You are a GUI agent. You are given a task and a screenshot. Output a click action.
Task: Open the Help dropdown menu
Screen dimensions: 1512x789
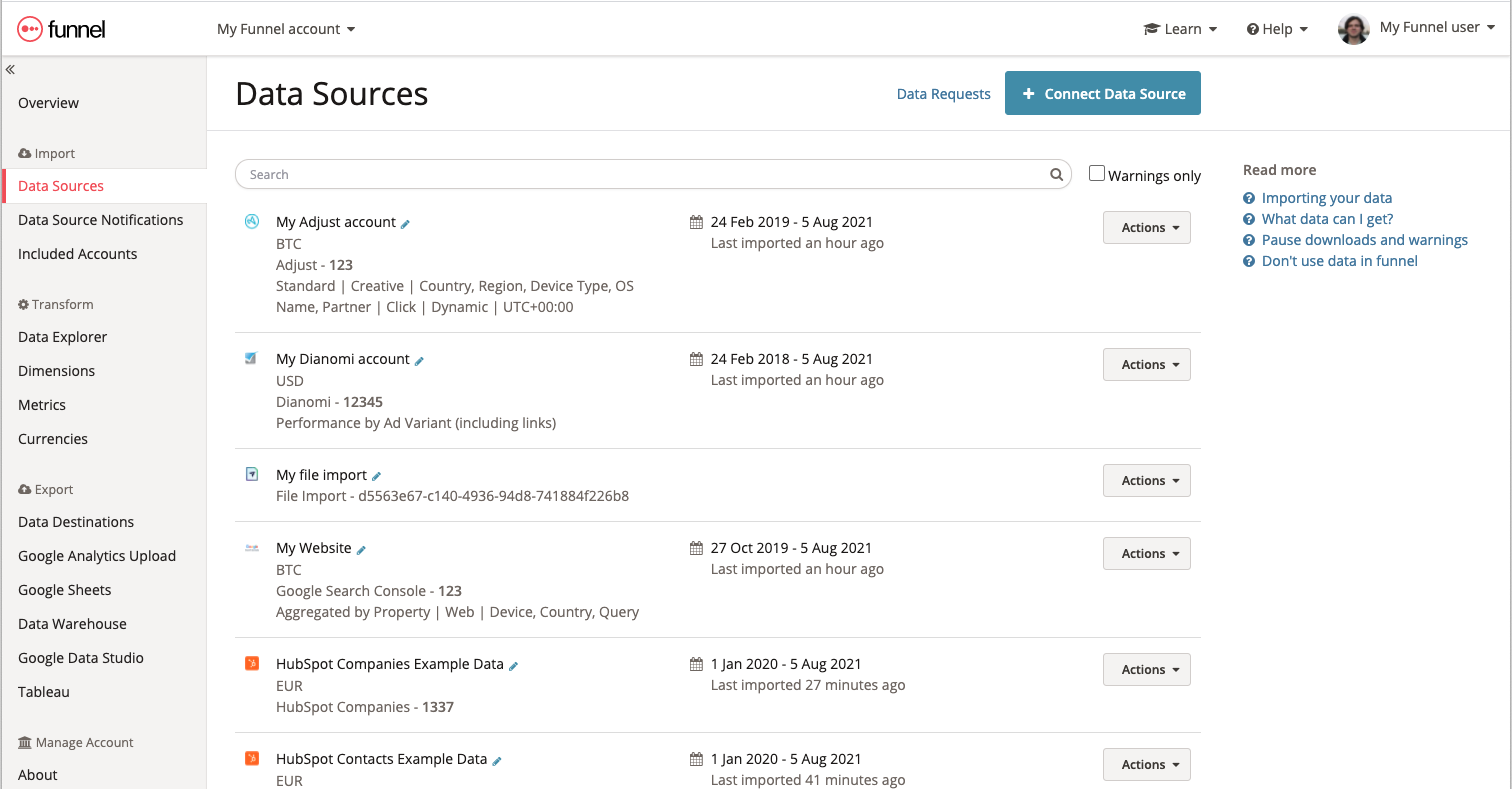(x=1277, y=29)
